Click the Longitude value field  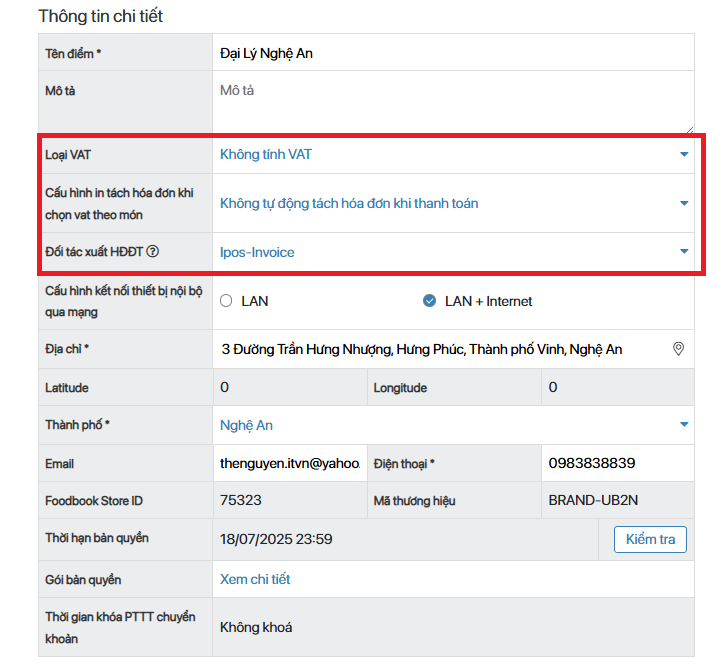pyautogui.click(x=617, y=387)
